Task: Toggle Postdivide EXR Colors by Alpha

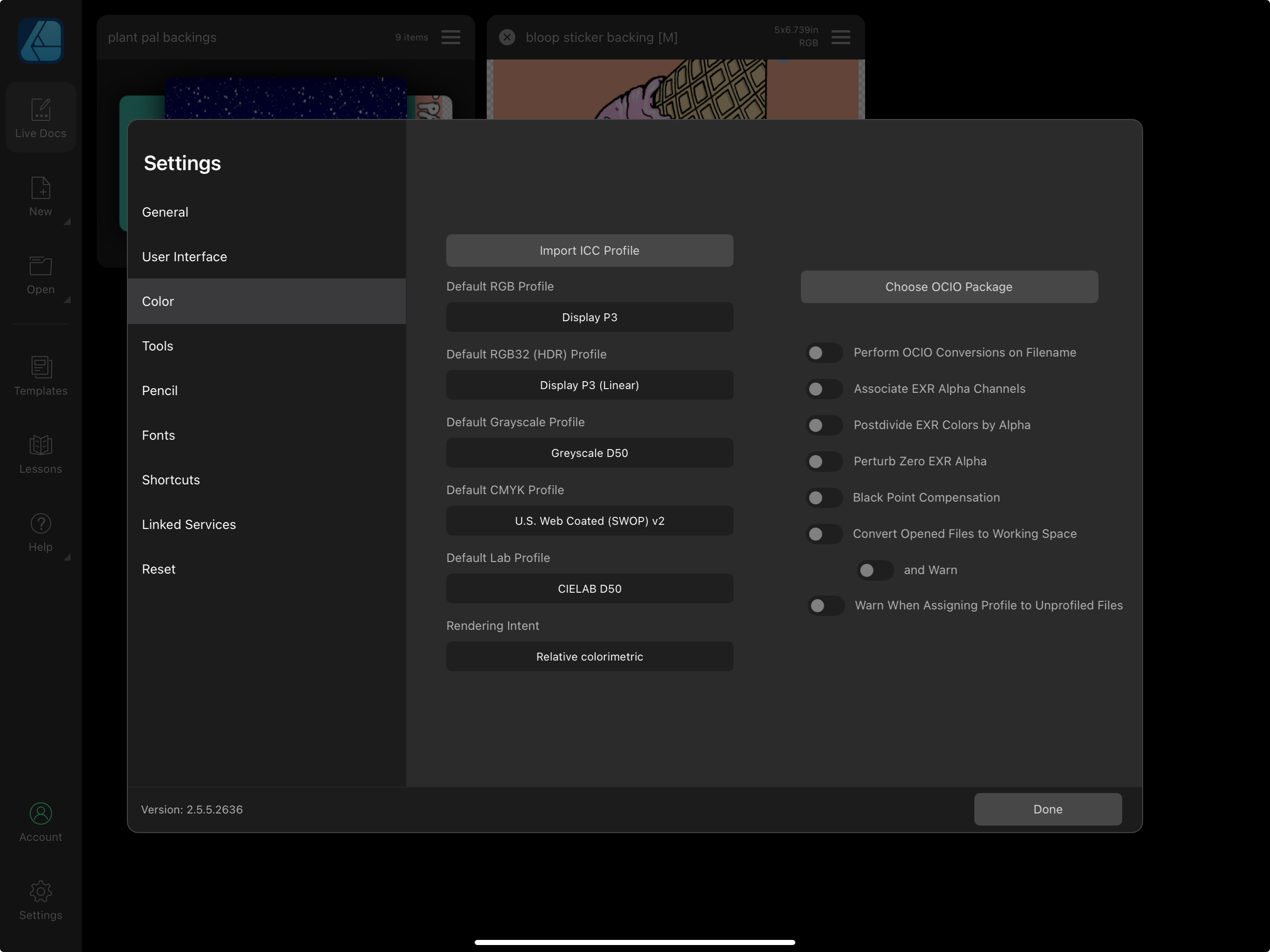Action: (824, 425)
